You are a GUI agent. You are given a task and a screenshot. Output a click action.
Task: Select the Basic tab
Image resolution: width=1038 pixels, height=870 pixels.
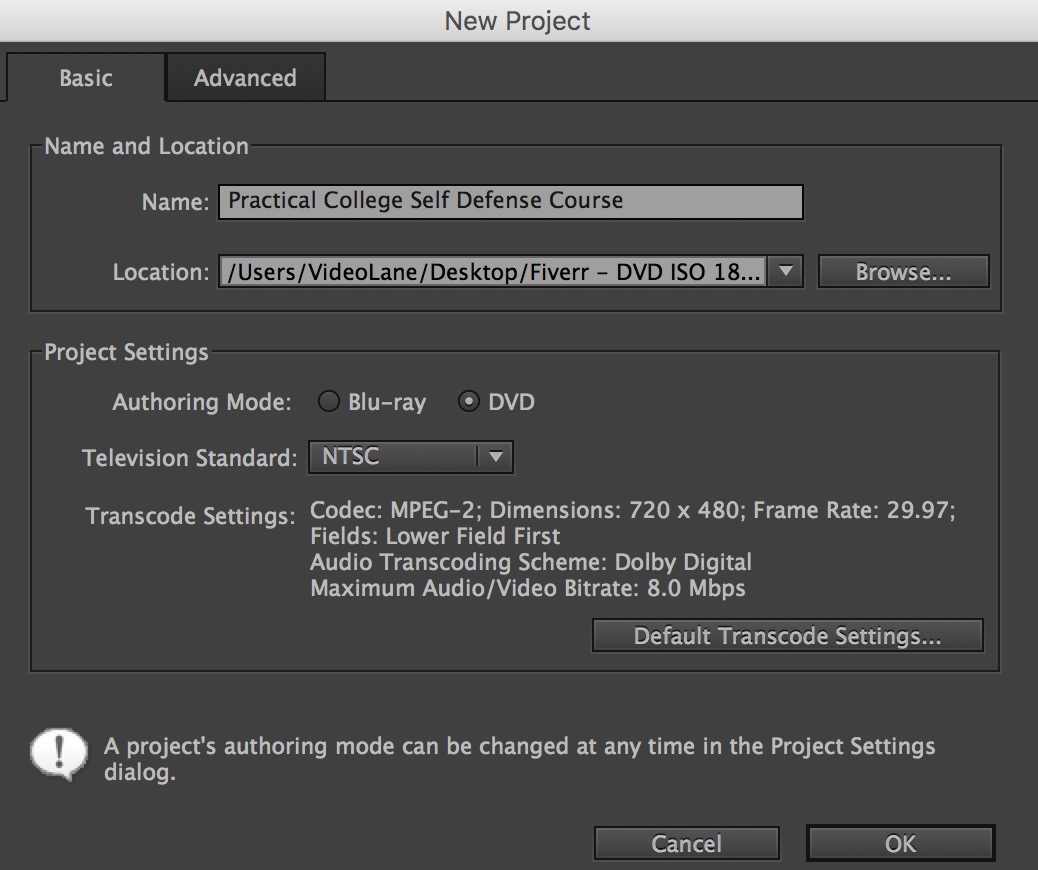pos(85,77)
